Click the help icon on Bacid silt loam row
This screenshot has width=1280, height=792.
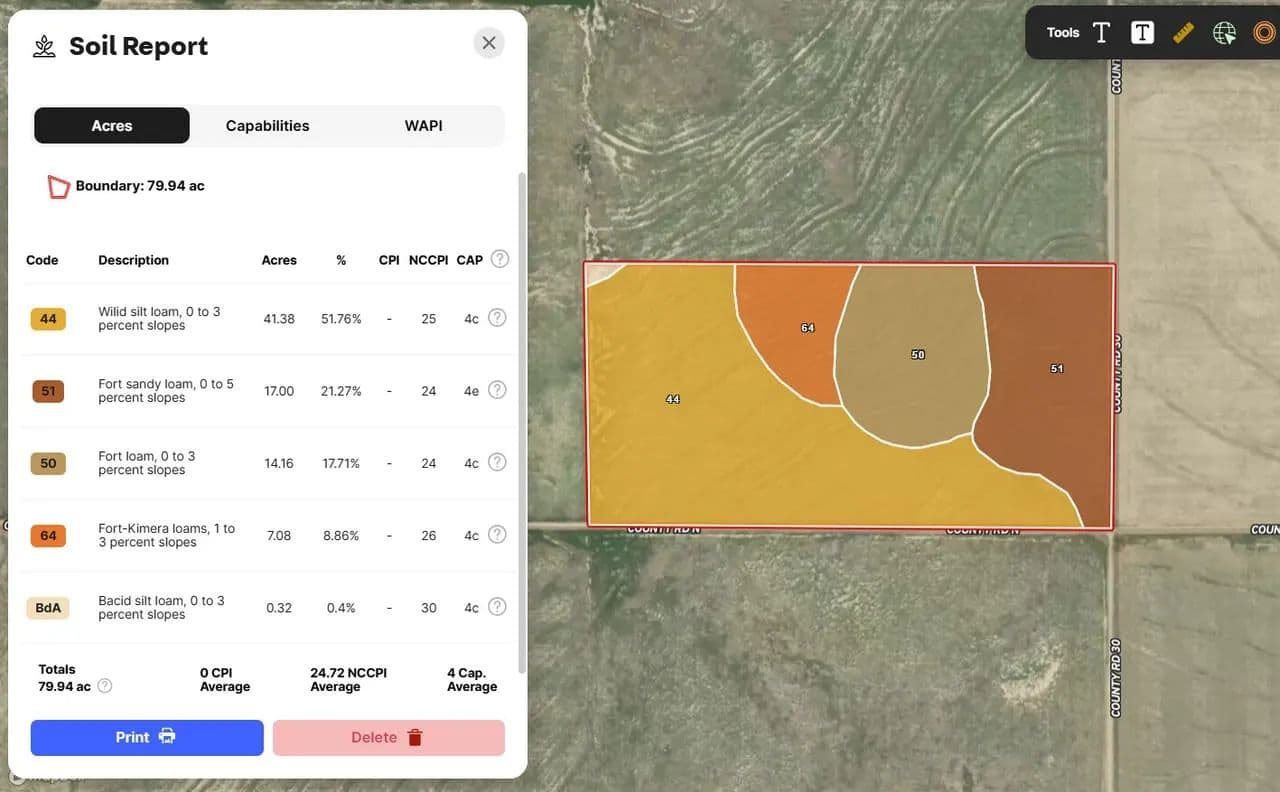pyautogui.click(x=497, y=607)
